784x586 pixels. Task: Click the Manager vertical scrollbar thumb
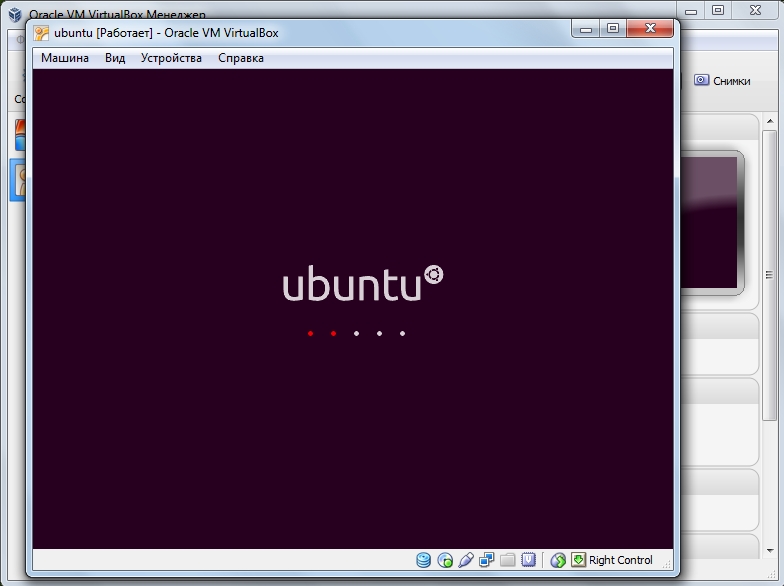click(770, 275)
